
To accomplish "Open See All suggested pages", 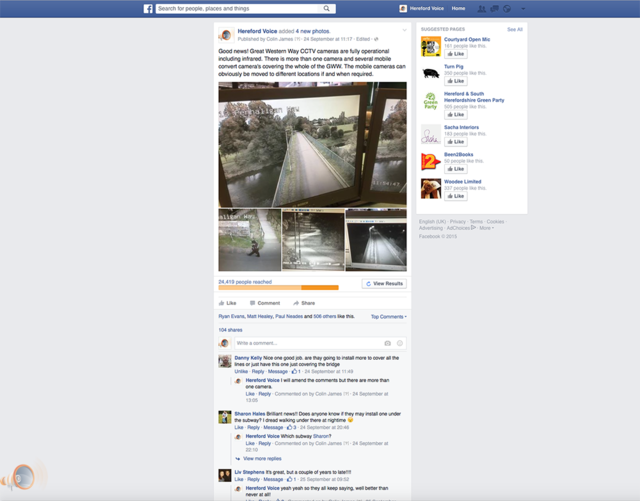I will click(x=514, y=29).
